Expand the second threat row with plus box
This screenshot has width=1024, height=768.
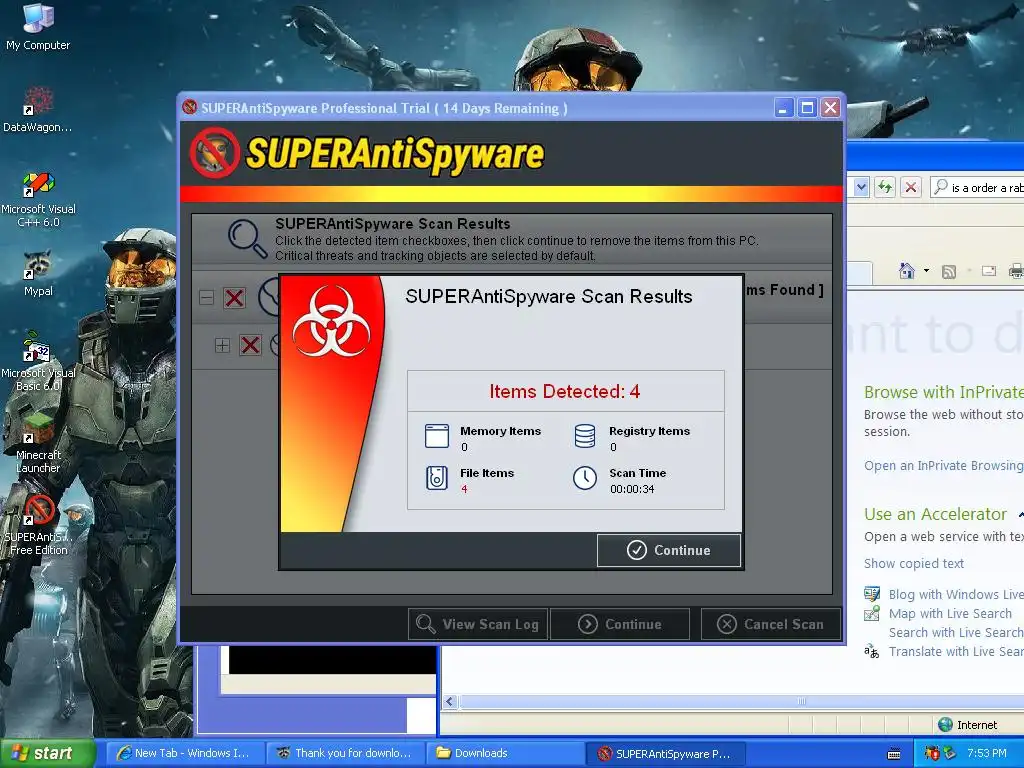click(x=222, y=345)
